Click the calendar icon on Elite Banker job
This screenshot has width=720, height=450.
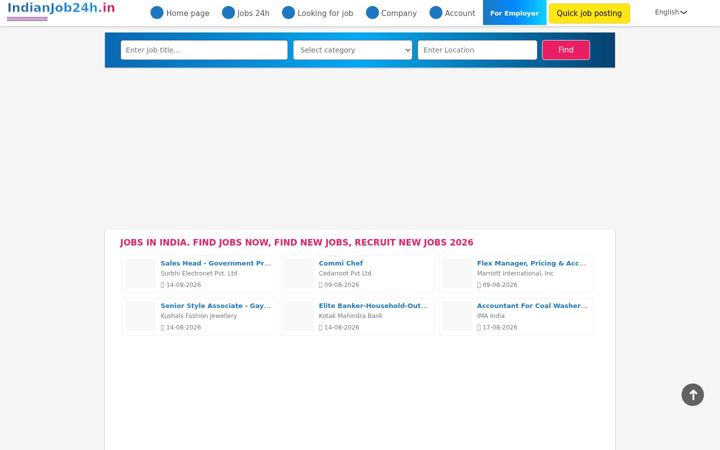pos(321,328)
